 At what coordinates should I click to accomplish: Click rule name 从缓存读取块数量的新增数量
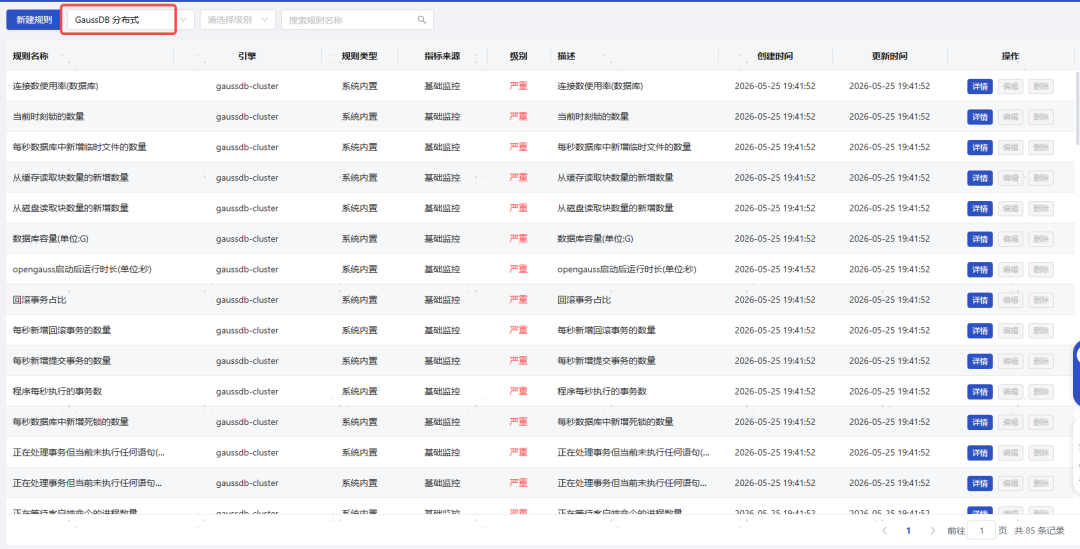point(70,178)
